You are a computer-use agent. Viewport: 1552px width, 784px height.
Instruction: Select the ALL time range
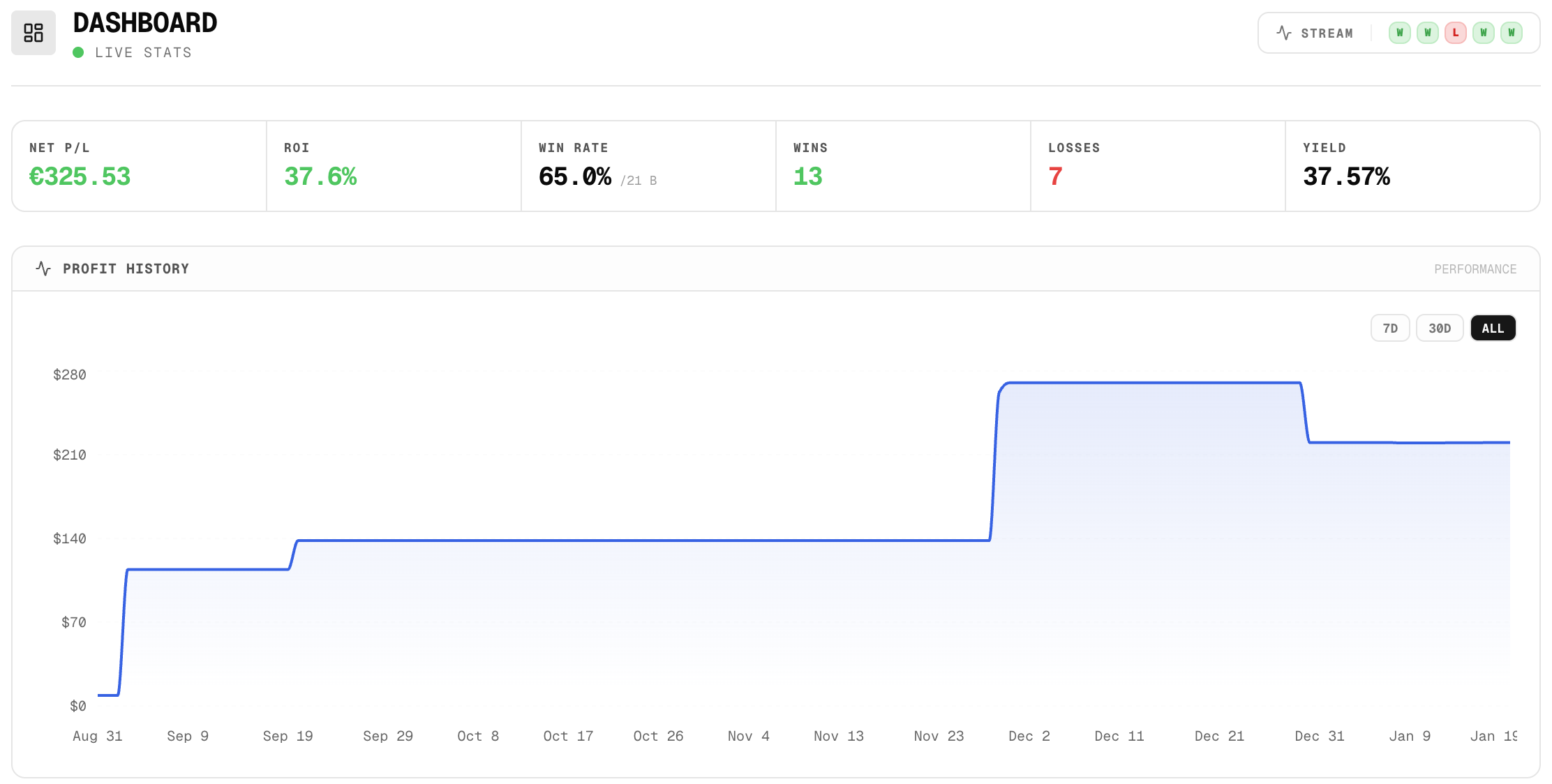coord(1492,328)
